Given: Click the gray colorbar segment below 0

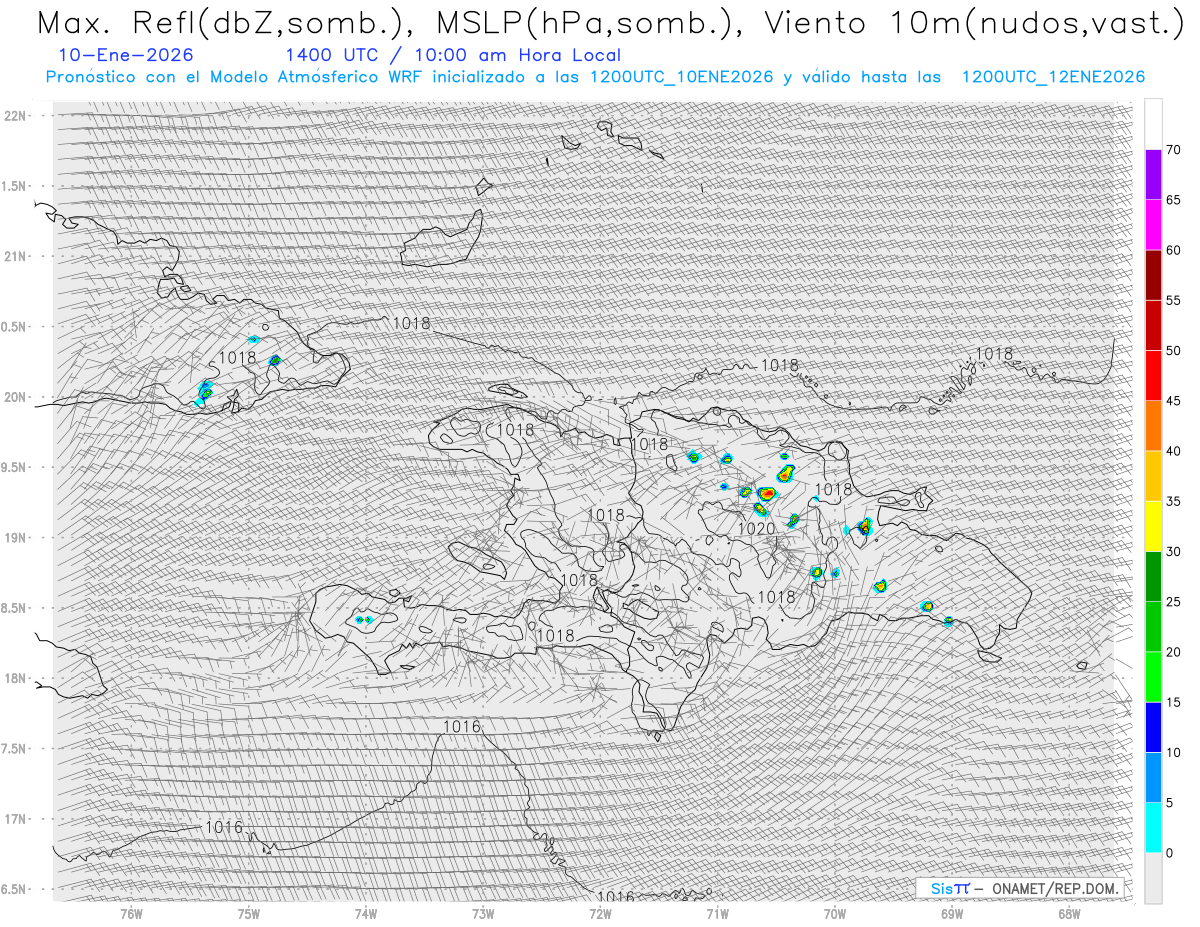Looking at the screenshot, I should 1153,878.
